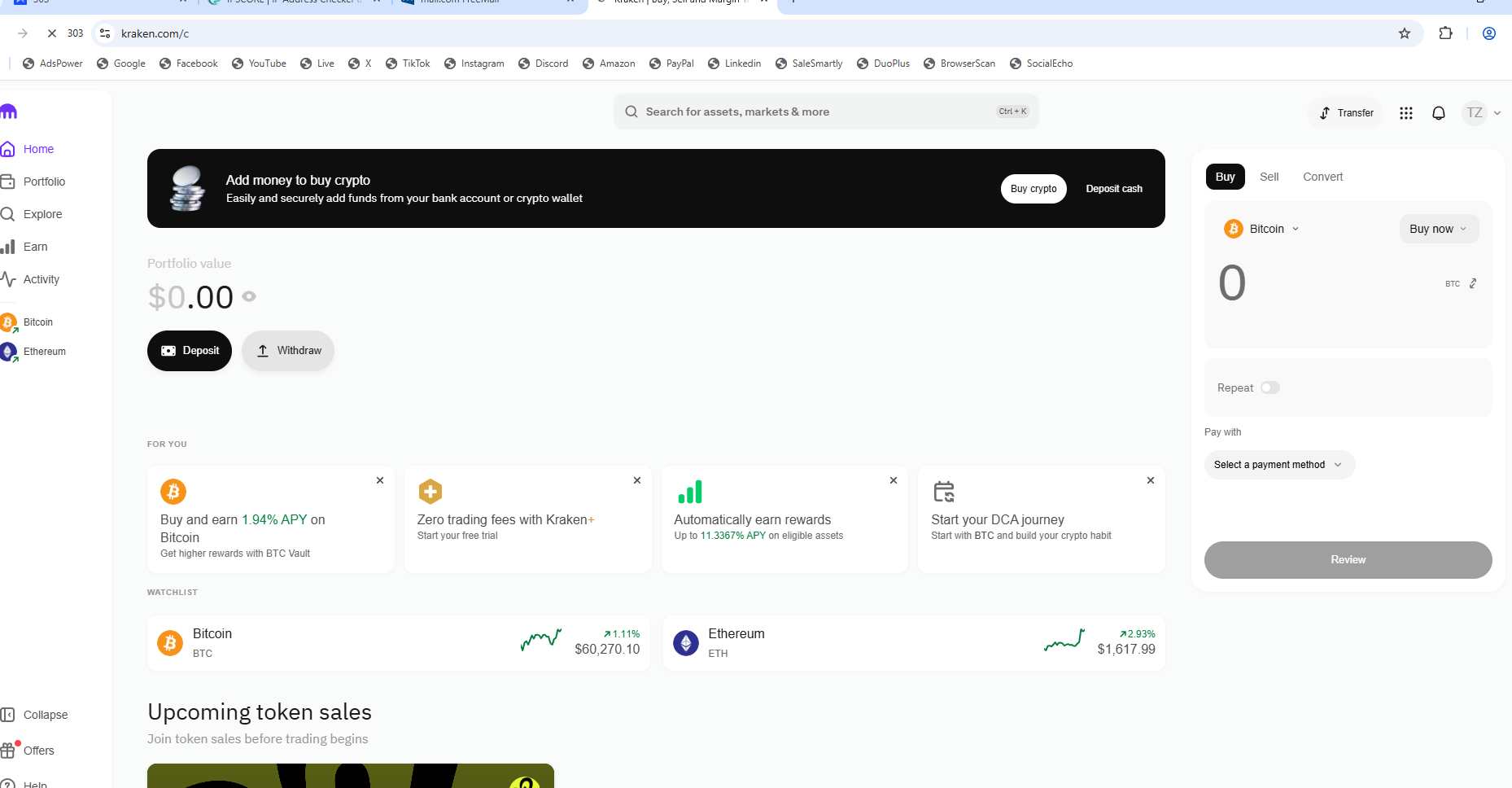Click the upcoming token sale banner image
The height and width of the screenshot is (788, 1512).
[x=351, y=776]
